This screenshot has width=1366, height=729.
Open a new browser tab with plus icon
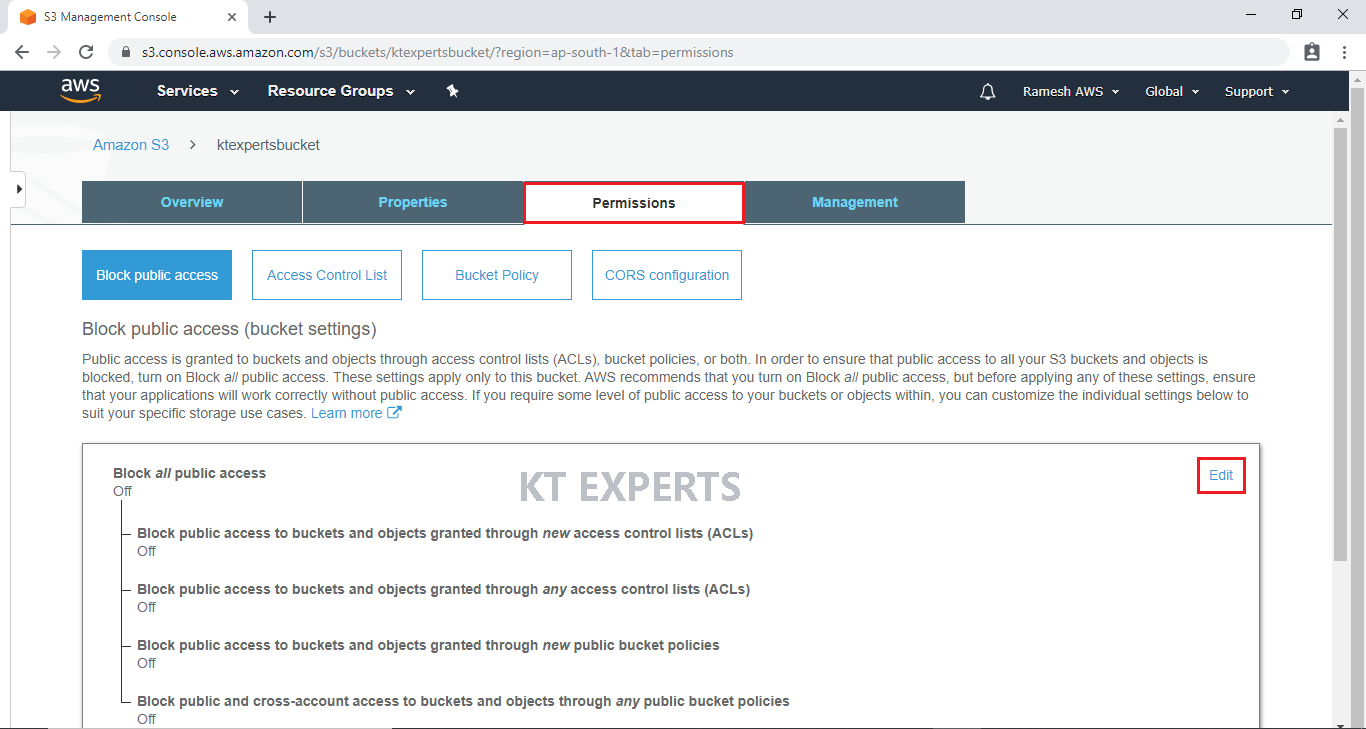pos(270,17)
